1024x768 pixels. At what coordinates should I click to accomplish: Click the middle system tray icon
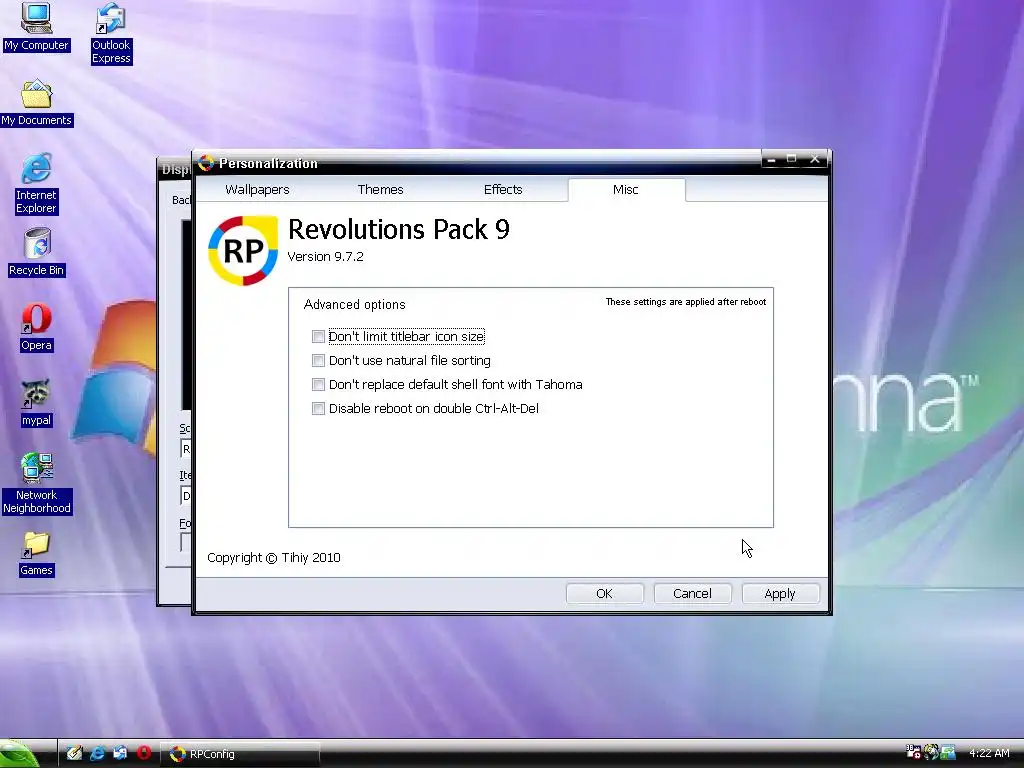pyautogui.click(x=931, y=752)
